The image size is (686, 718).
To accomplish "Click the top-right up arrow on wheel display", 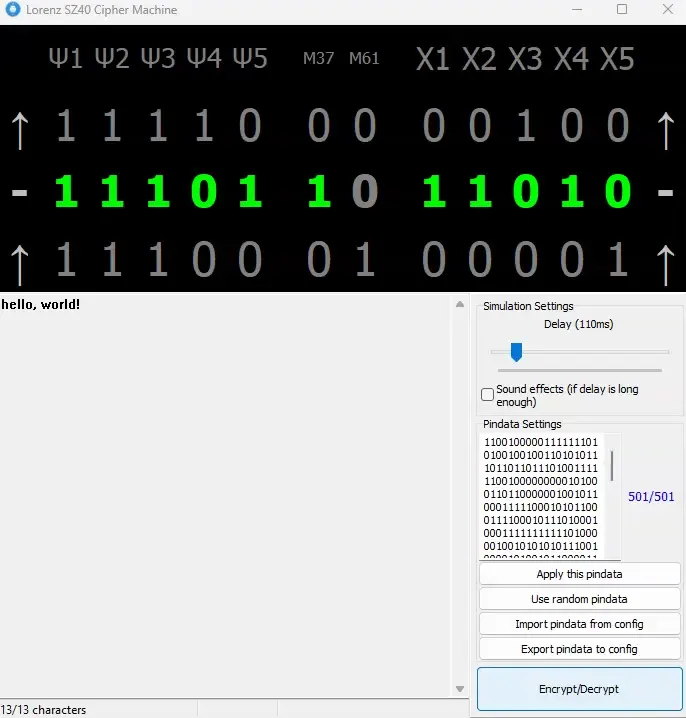I will 665,127.
